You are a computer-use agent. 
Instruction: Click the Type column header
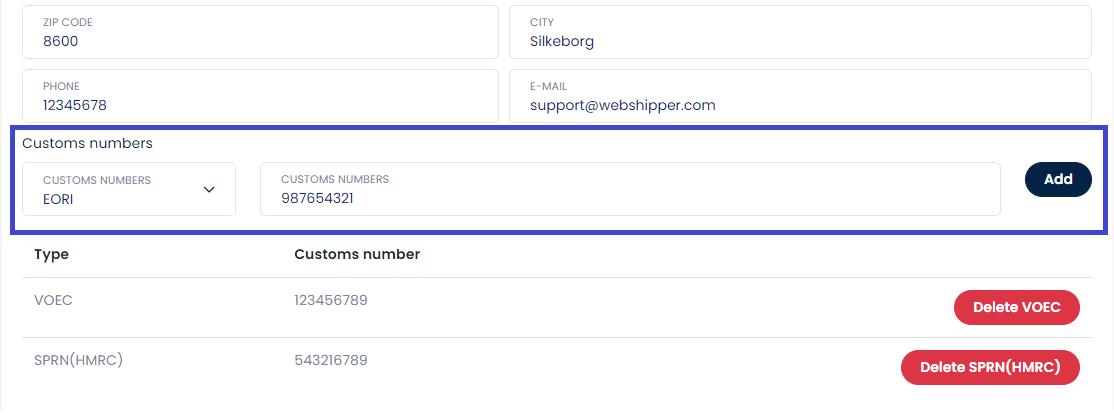pos(51,254)
